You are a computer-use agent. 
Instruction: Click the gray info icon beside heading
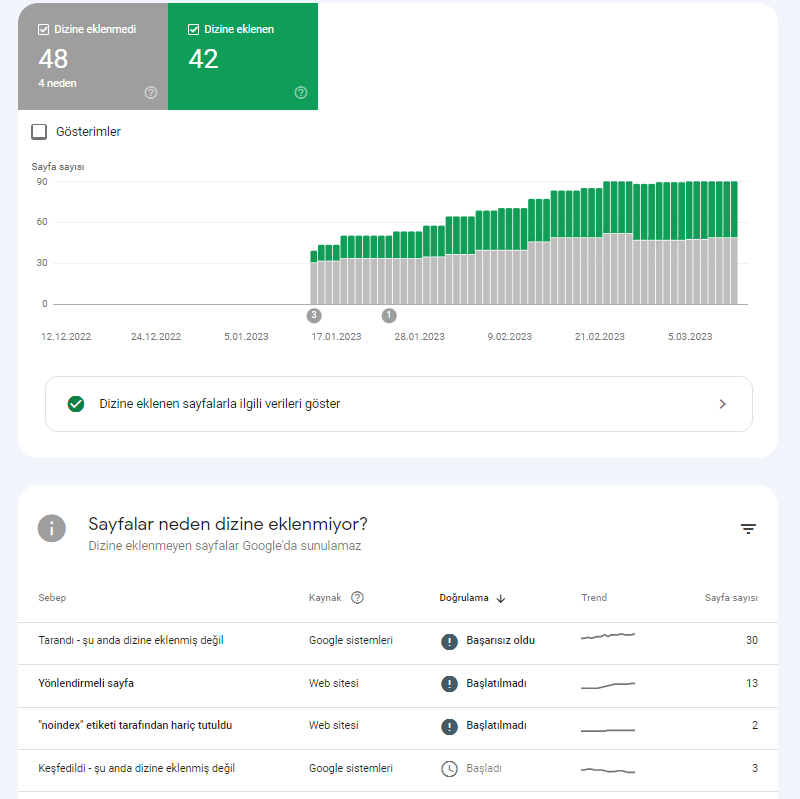pyautogui.click(x=52, y=528)
